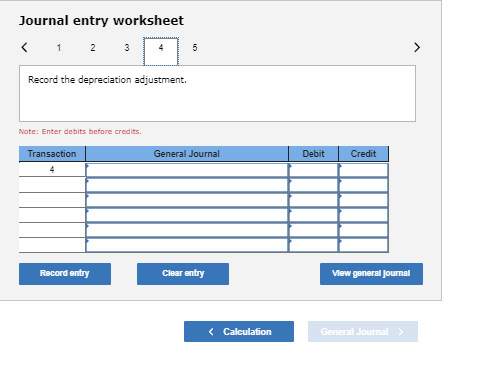The height and width of the screenshot is (374, 492).
Task: Open journal entry tab 3
Action: coord(127,48)
